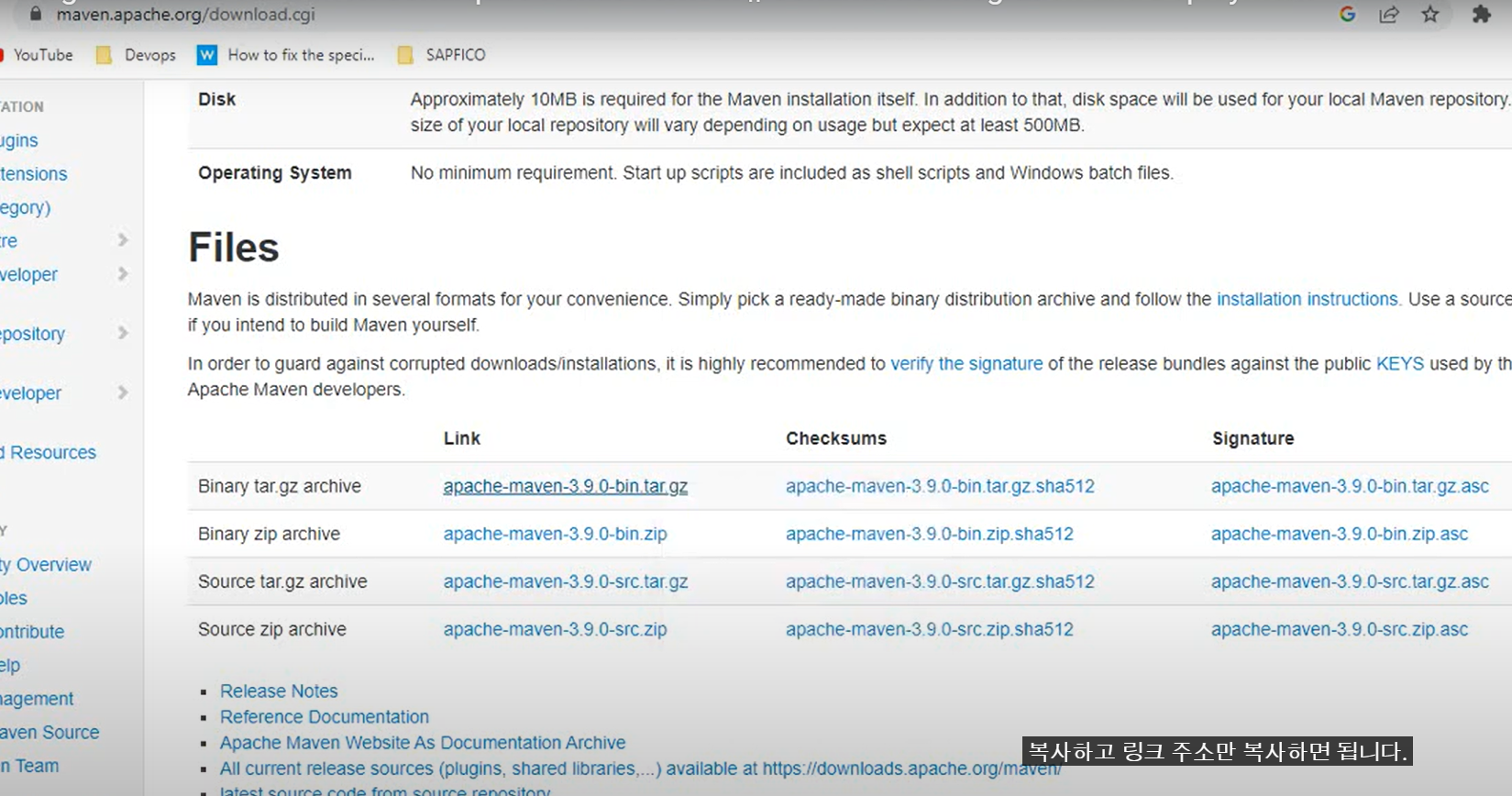
Task: Open the 'How to fix the speci...' bookmark
Action: tap(286, 55)
